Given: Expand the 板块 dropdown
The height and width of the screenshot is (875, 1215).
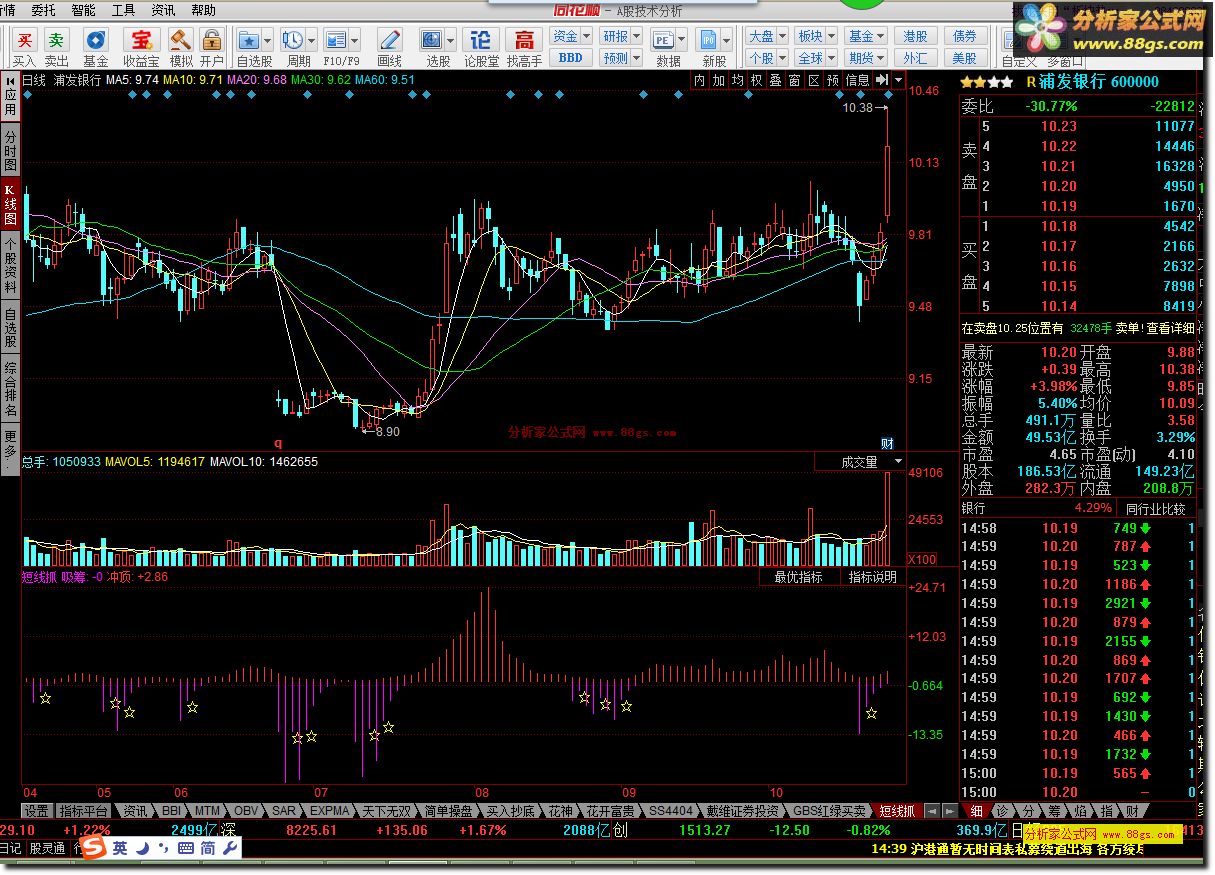Looking at the screenshot, I should pyautogui.click(x=831, y=37).
